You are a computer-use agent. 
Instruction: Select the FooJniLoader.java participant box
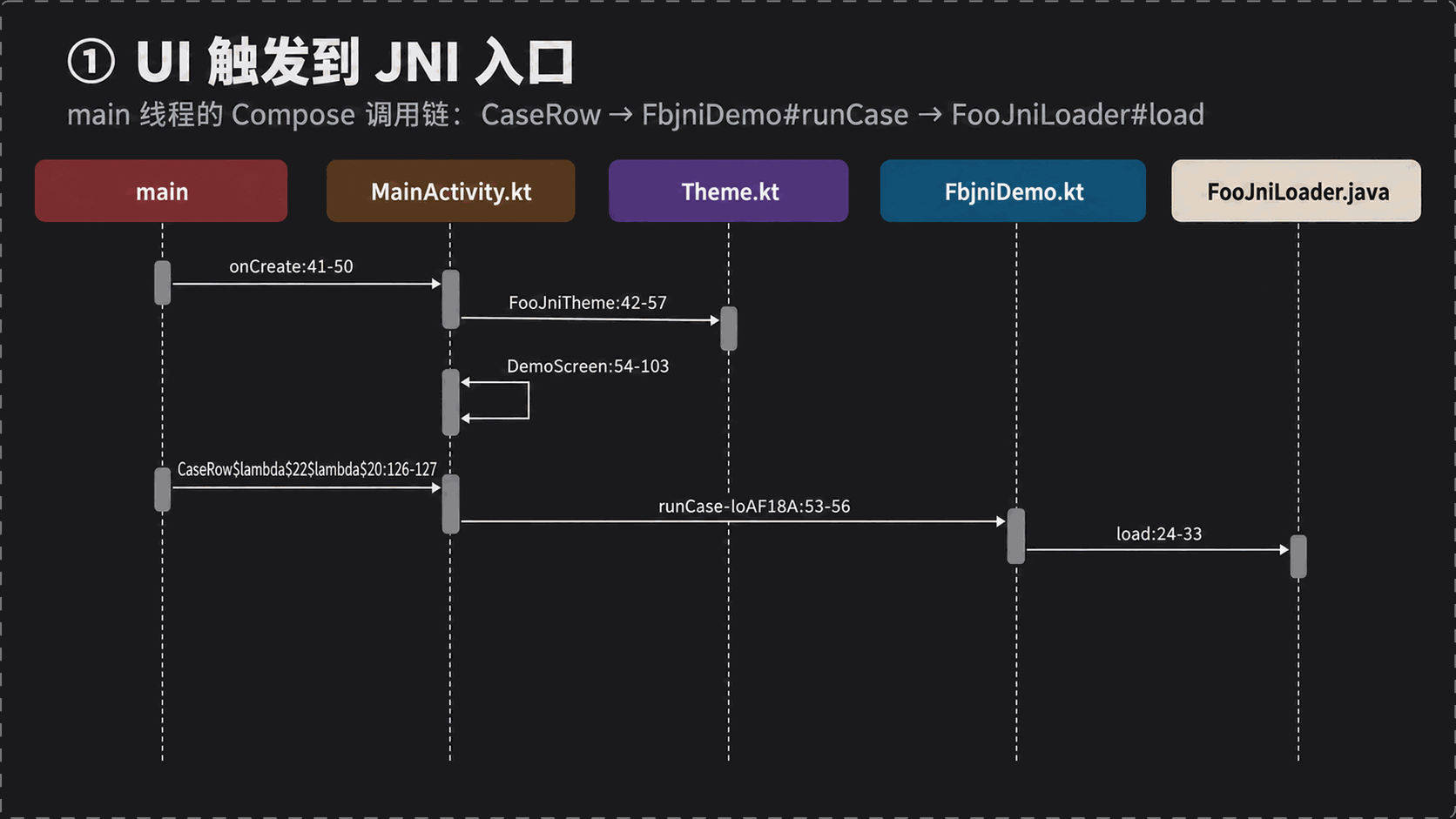1296,191
